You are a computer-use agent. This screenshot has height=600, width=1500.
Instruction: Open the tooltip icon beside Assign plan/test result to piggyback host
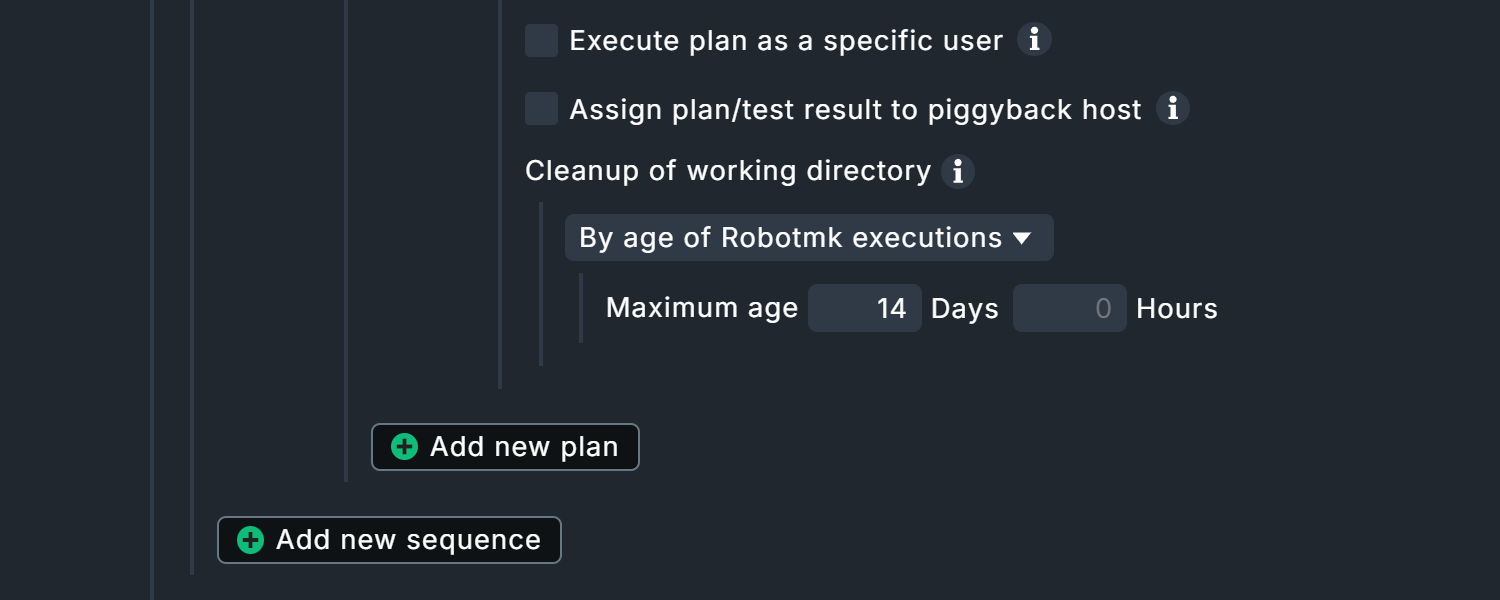coord(1173,109)
